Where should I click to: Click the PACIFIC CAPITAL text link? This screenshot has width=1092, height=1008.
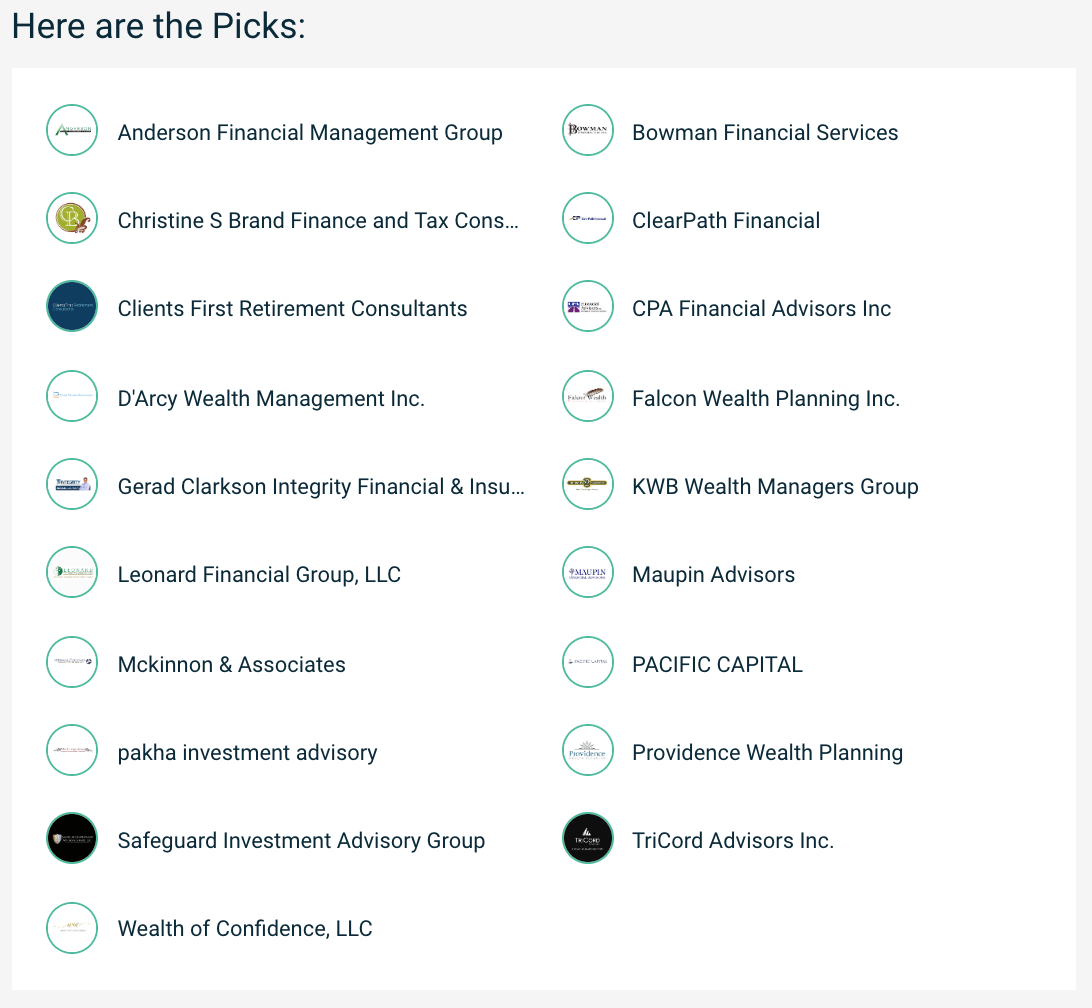(717, 665)
